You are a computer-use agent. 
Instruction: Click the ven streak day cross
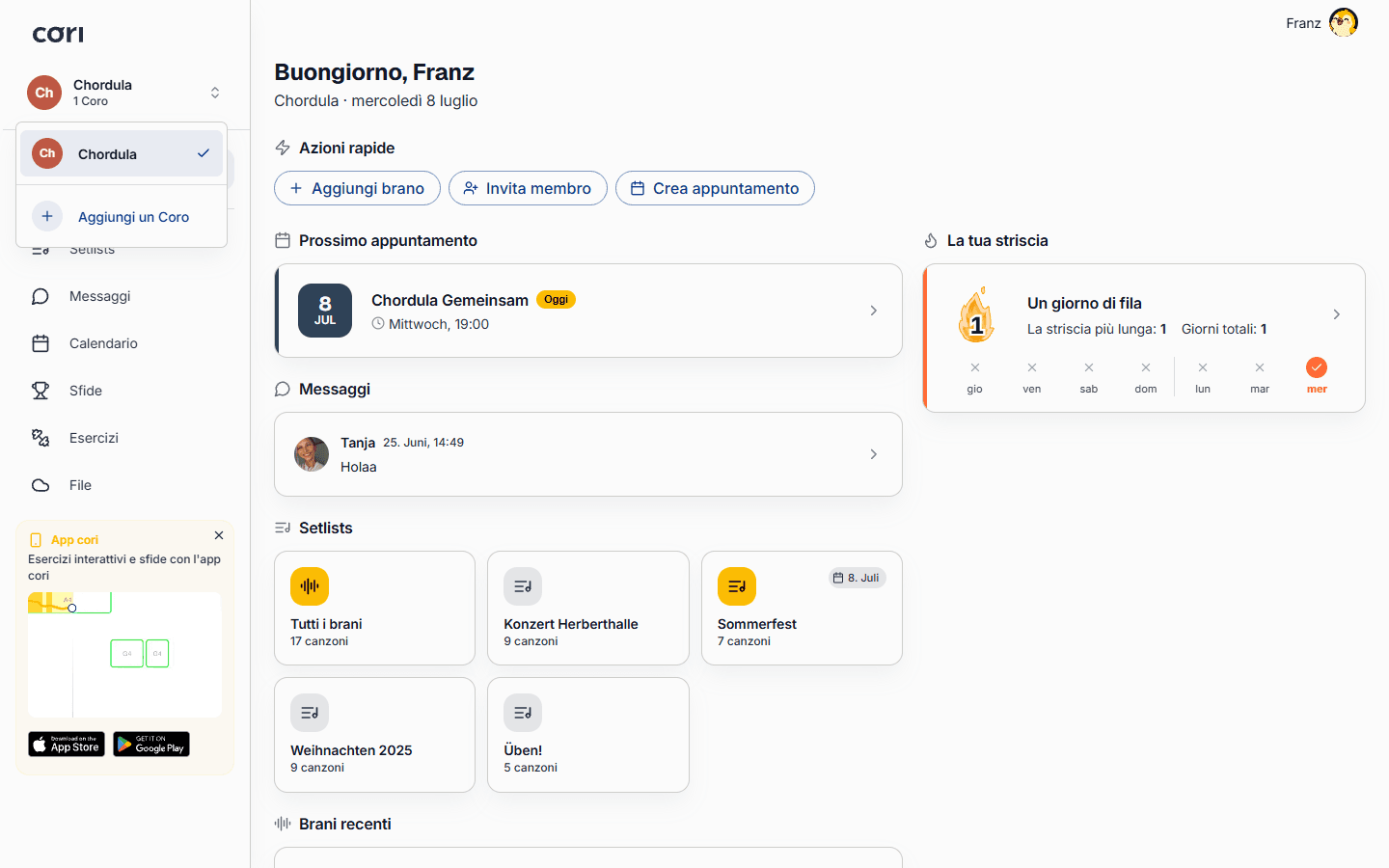(1032, 367)
